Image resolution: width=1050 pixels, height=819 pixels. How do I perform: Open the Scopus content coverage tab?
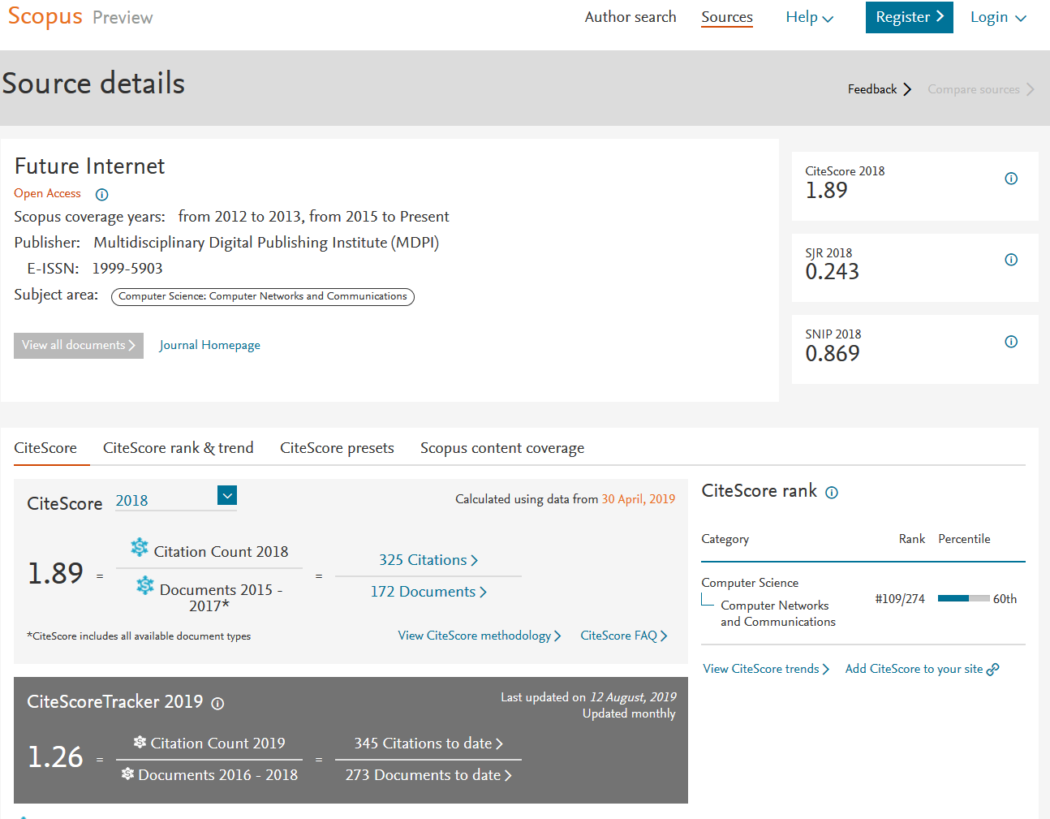click(502, 448)
